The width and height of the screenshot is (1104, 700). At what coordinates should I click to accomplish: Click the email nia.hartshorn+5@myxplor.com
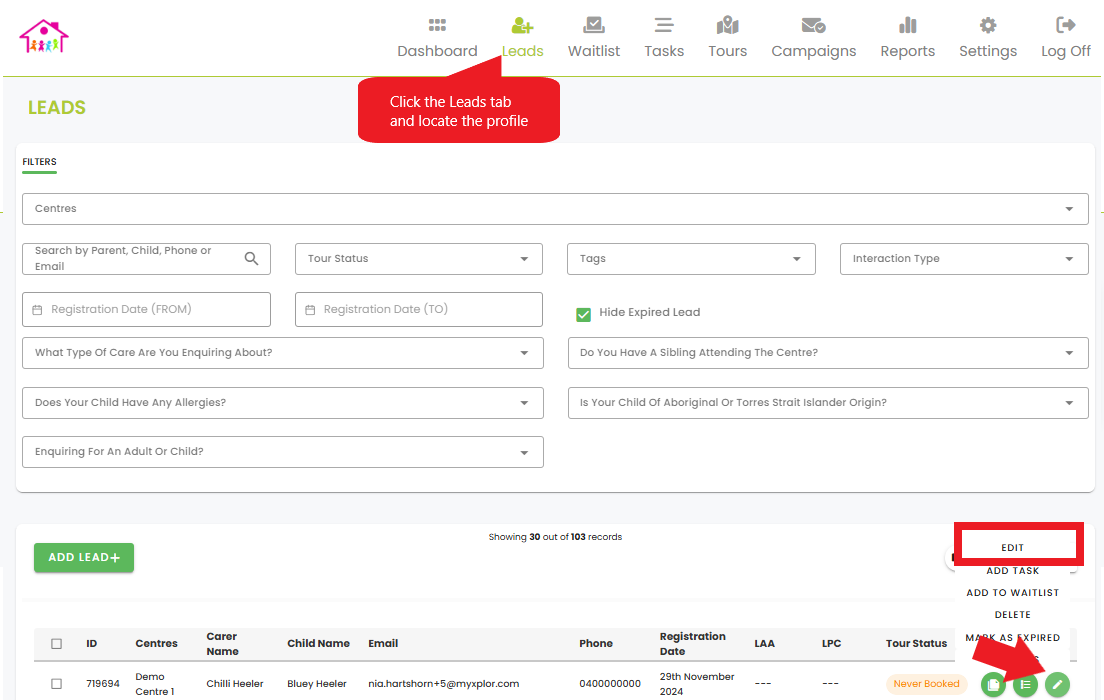tap(444, 684)
